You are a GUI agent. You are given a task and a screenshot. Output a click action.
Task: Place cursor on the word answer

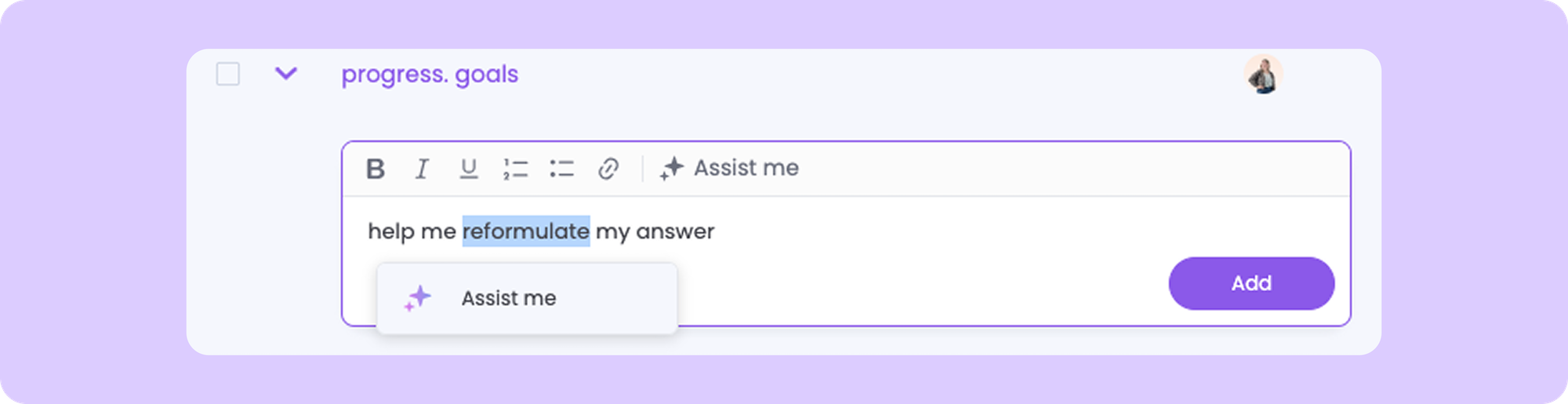pyautogui.click(x=674, y=232)
